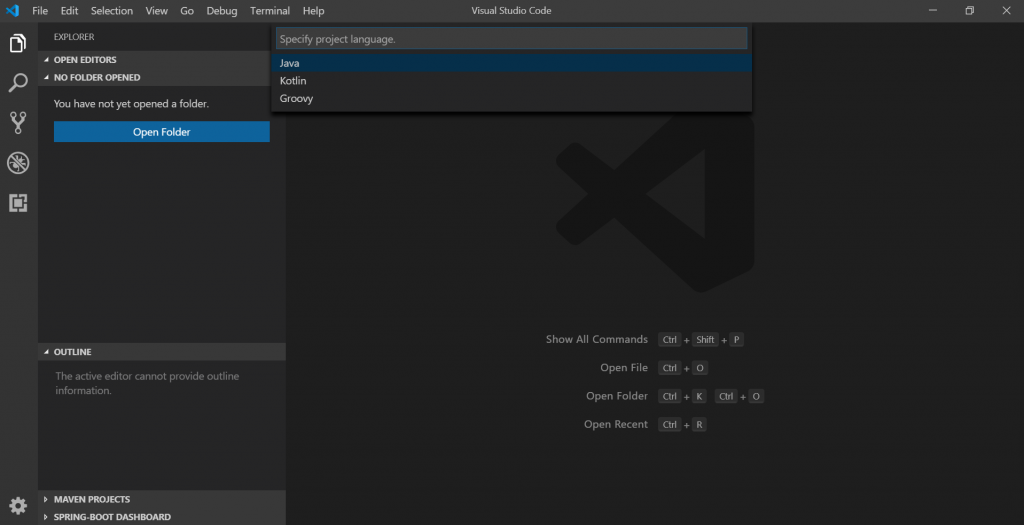Open the Terminal menu

tap(270, 10)
